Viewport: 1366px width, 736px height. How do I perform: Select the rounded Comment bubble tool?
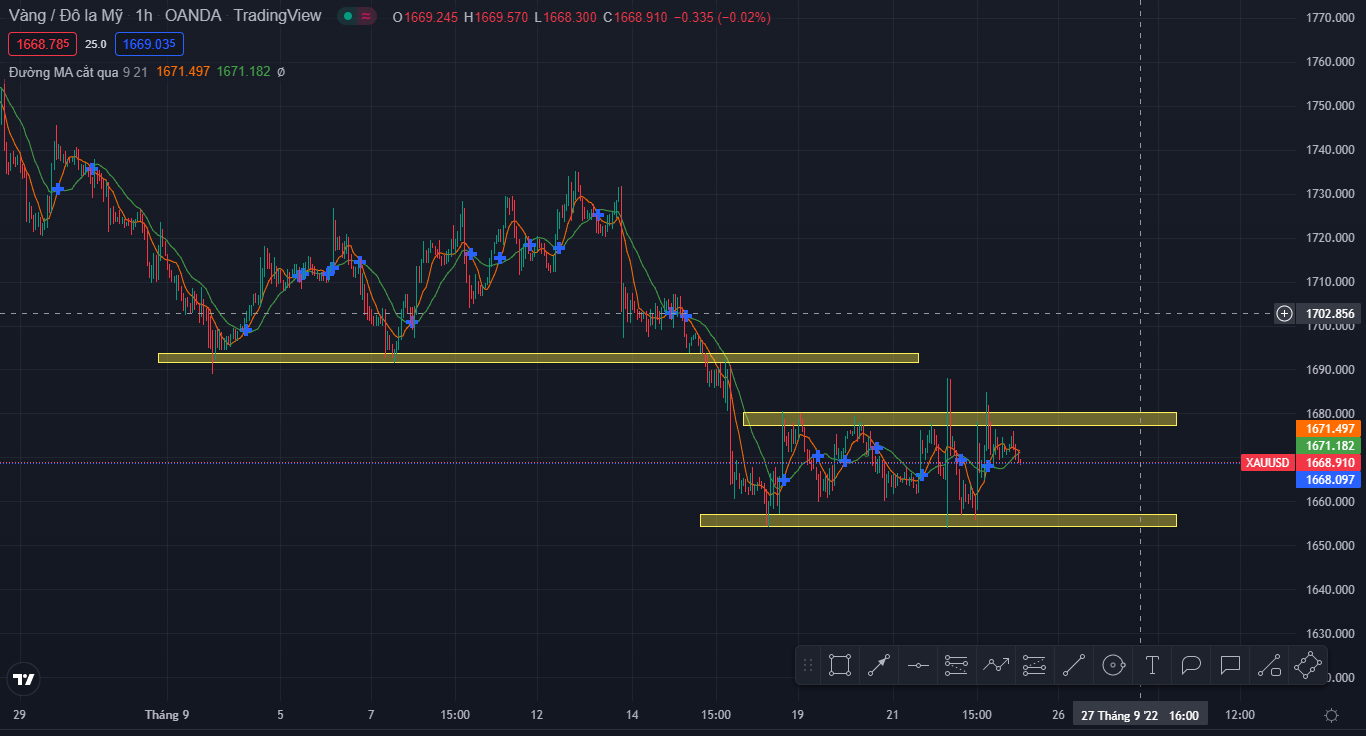click(x=1191, y=665)
